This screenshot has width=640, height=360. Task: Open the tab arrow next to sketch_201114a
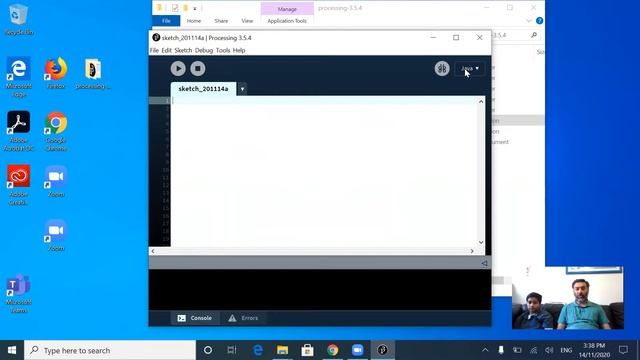[242, 89]
